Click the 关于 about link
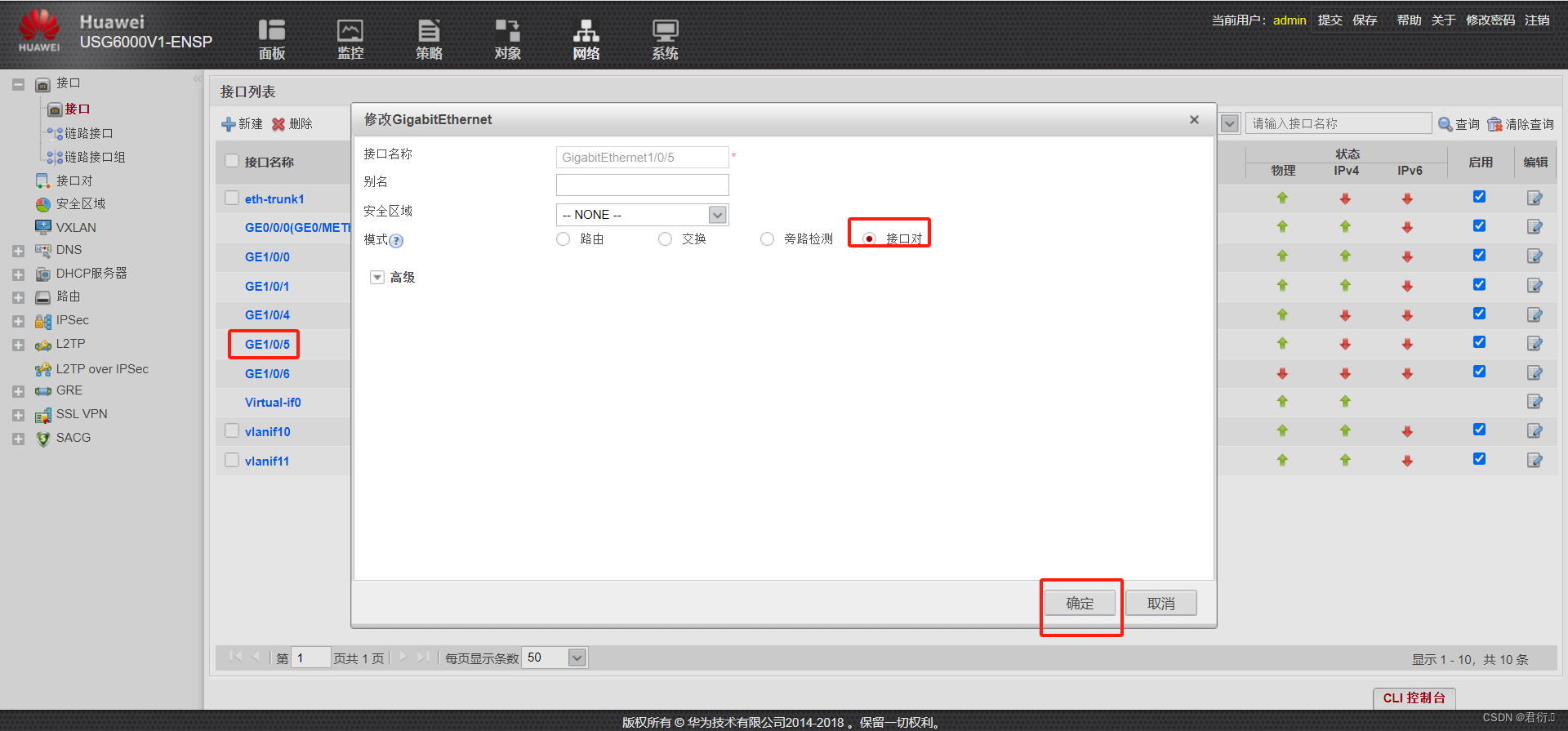Image resolution: width=1568 pixels, height=731 pixels. point(1443,20)
